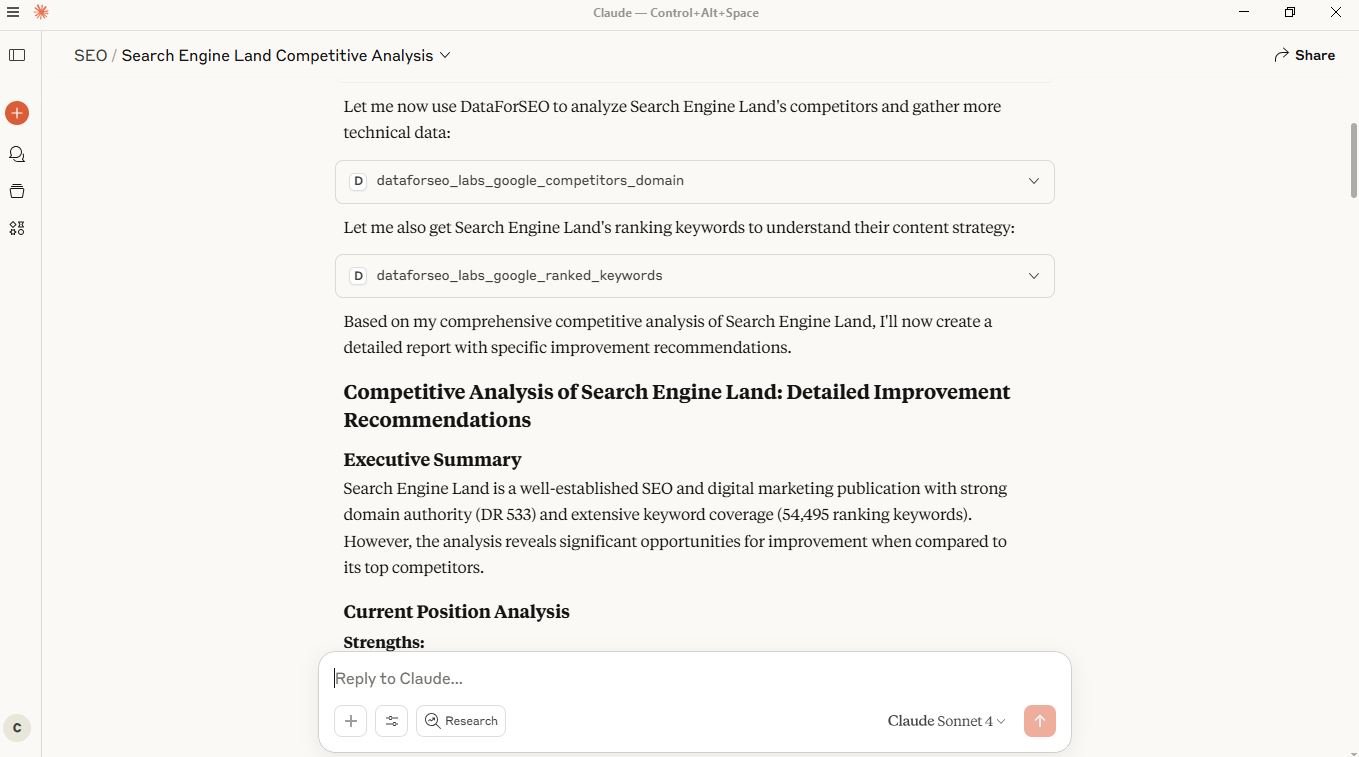The width and height of the screenshot is (1359, 757).
Task: Open the Chats icon in the sidebar
Action: tap(16, 154)
